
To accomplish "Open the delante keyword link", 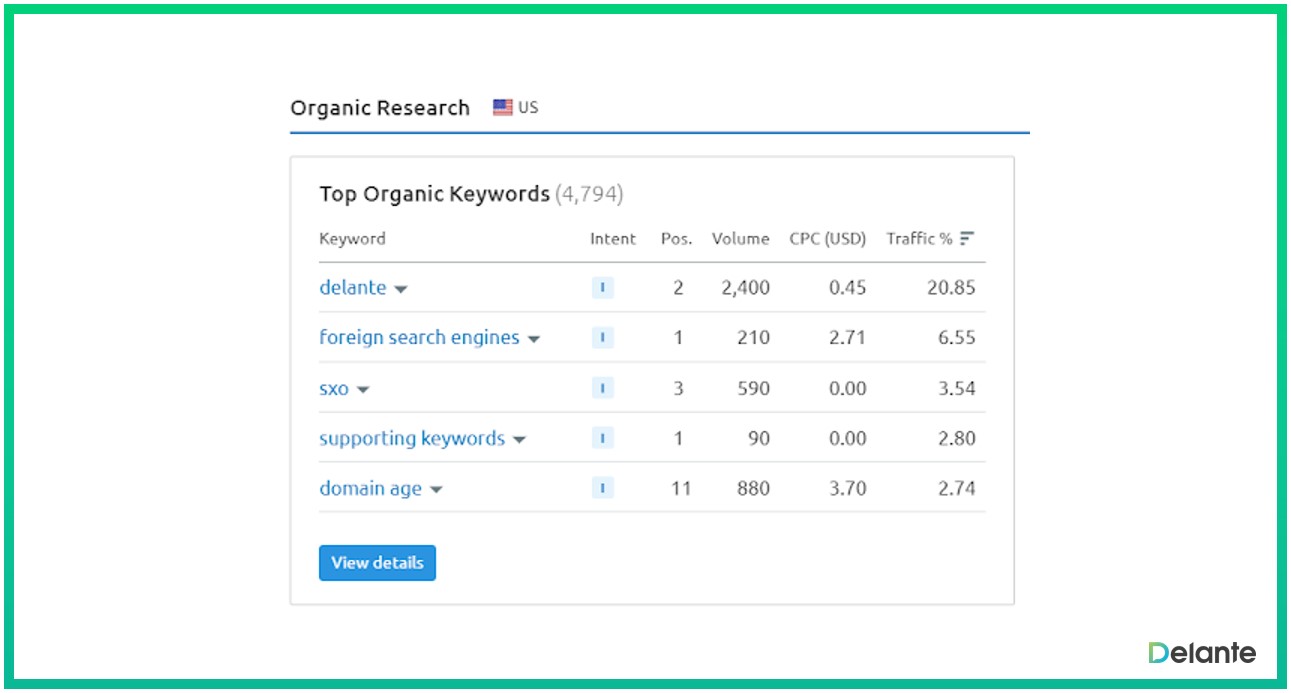I will click(x=353, y=288).
